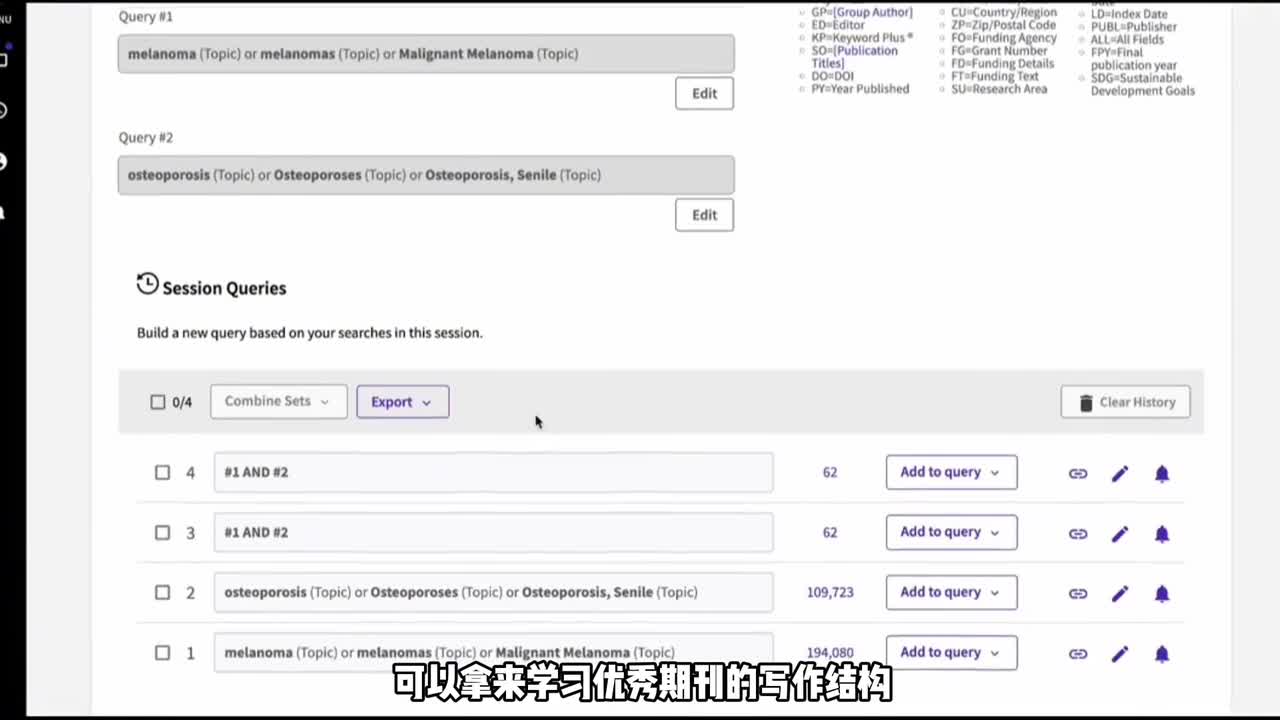Copy link icon for set 2 osteoporosis
Screen dimensions: 1280x720
coord(1077,593)
